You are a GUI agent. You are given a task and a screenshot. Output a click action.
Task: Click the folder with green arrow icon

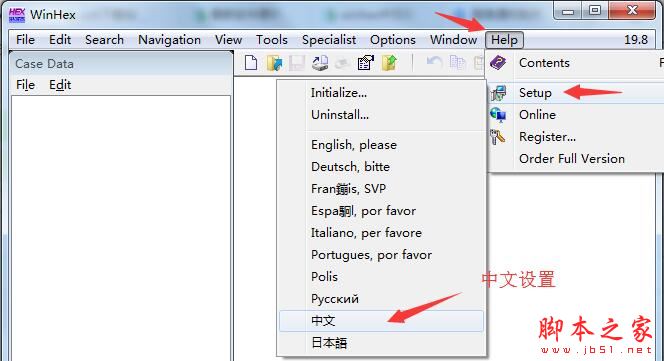pos(389,63)
